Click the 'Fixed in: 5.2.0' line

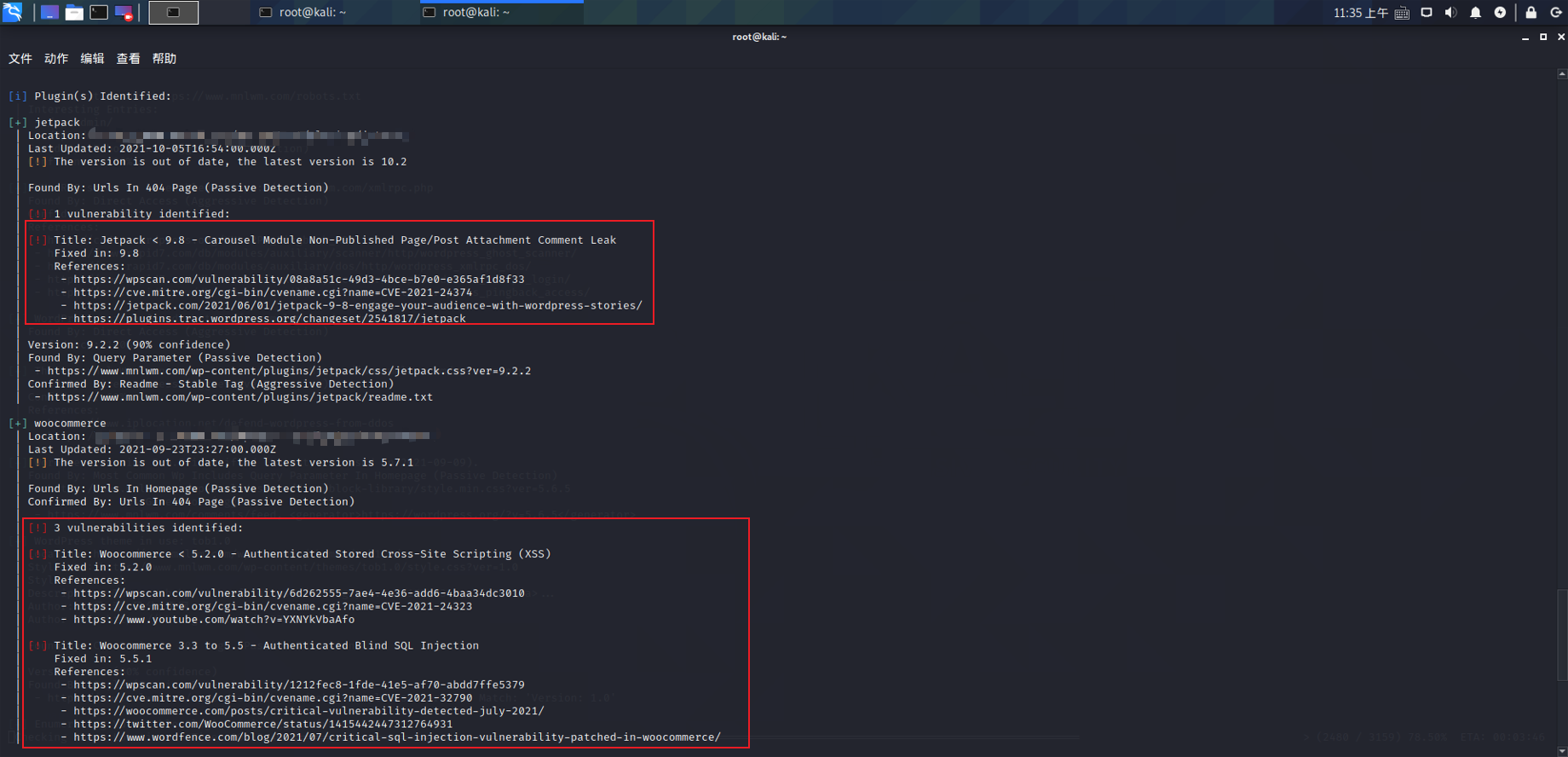click(103, 568)
